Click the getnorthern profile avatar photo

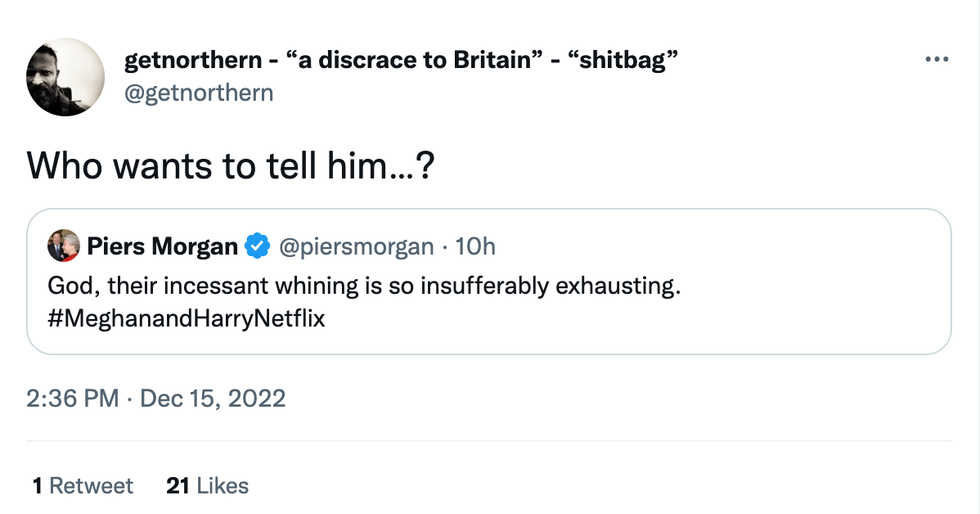pos(65,77)
